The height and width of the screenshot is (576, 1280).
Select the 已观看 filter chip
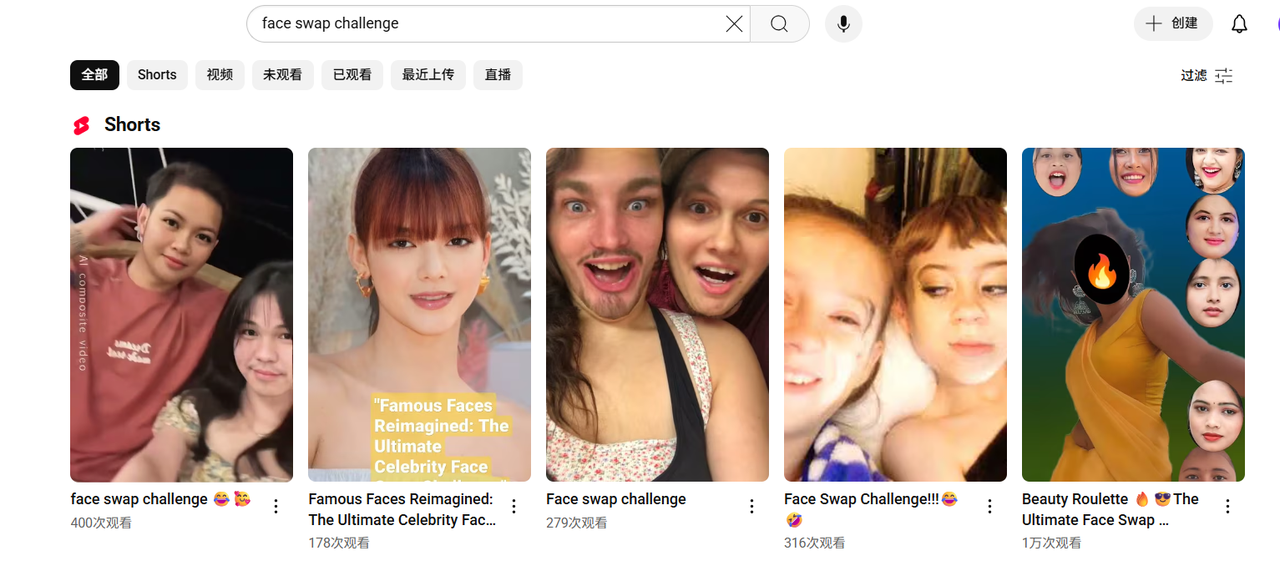click(x=352, y=74)
